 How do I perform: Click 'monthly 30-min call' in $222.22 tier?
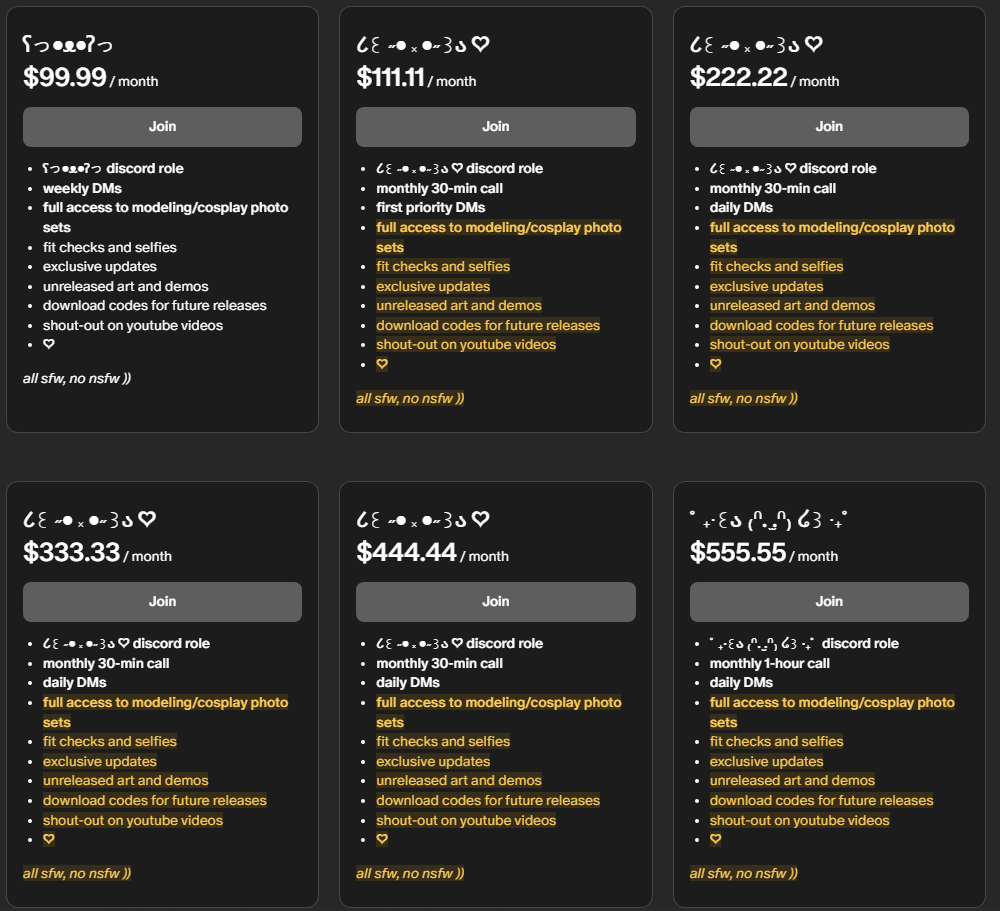(773, 188)
